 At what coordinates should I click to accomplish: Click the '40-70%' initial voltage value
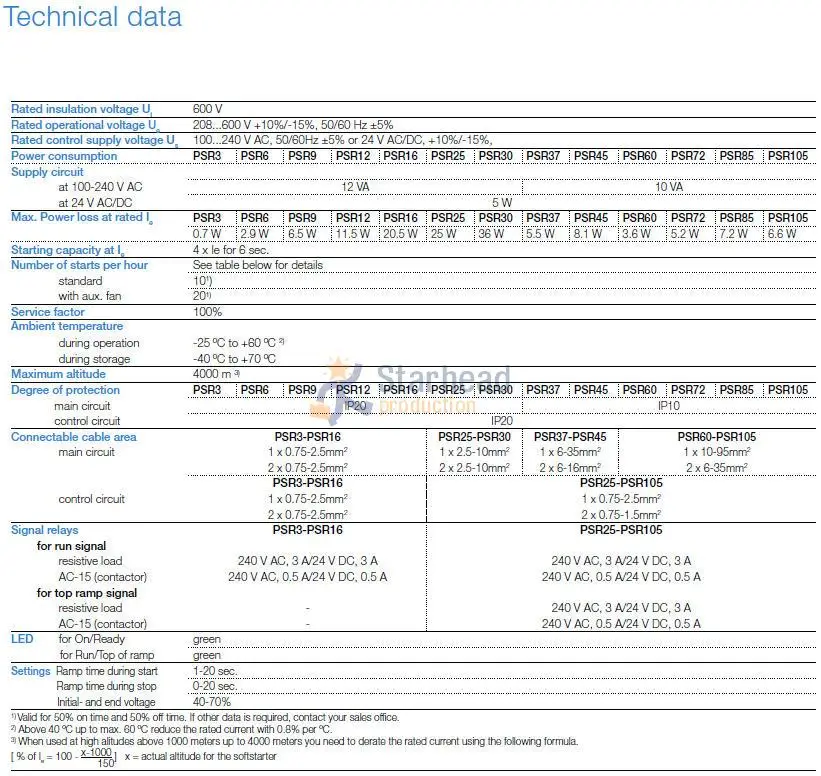tap(212, 702)
